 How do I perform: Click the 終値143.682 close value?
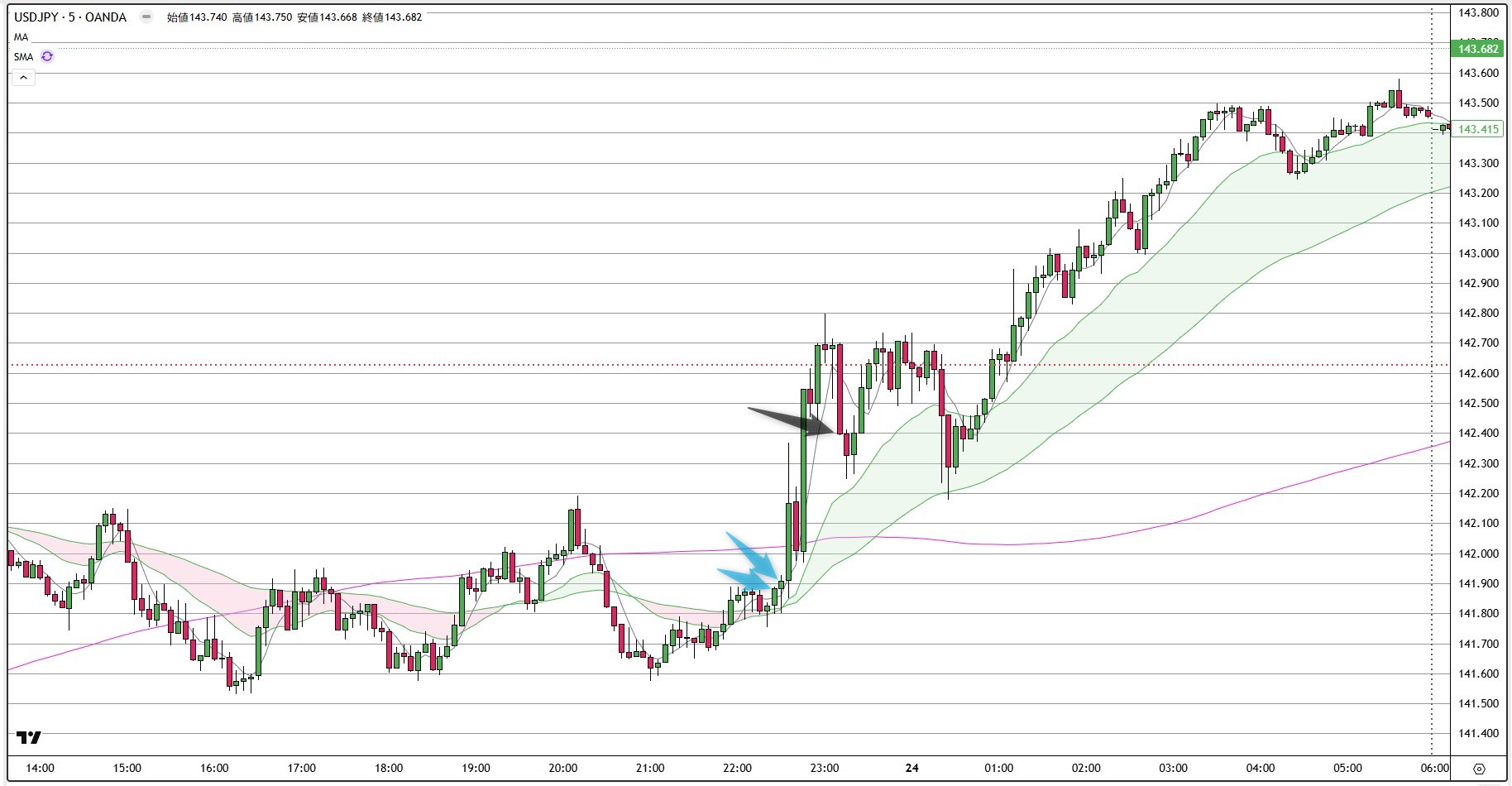point(392,17)
